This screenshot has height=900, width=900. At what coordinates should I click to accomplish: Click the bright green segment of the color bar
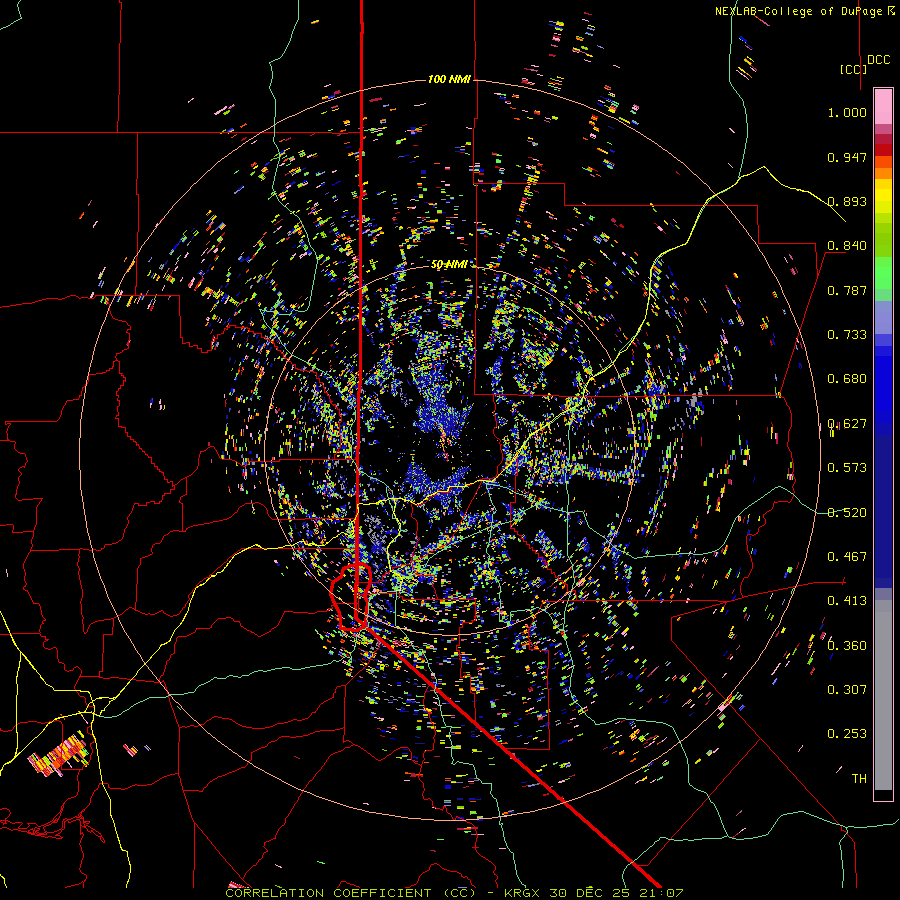[x=883, y=273]
